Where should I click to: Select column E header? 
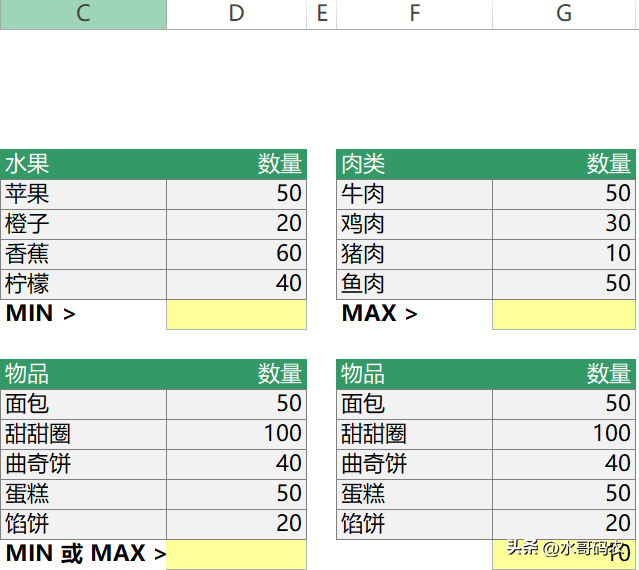[x=322, y=14]
